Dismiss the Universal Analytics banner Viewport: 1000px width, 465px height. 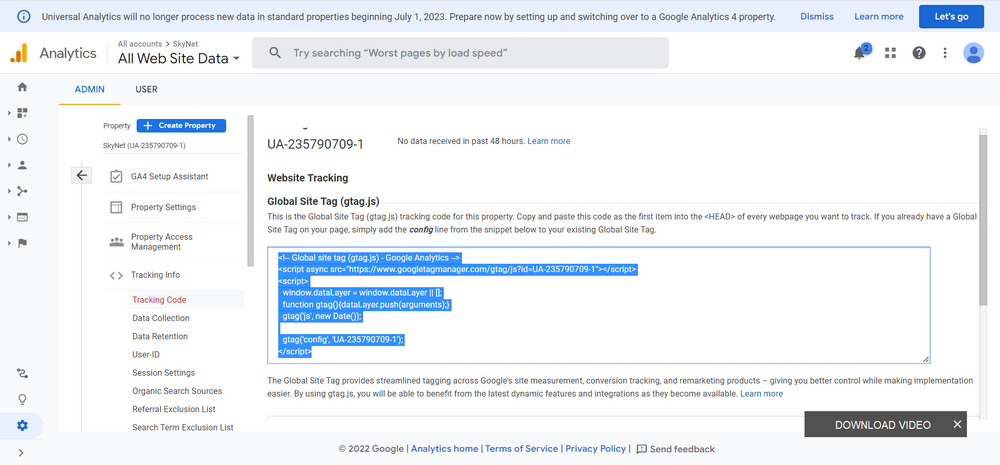click(817, 17)
